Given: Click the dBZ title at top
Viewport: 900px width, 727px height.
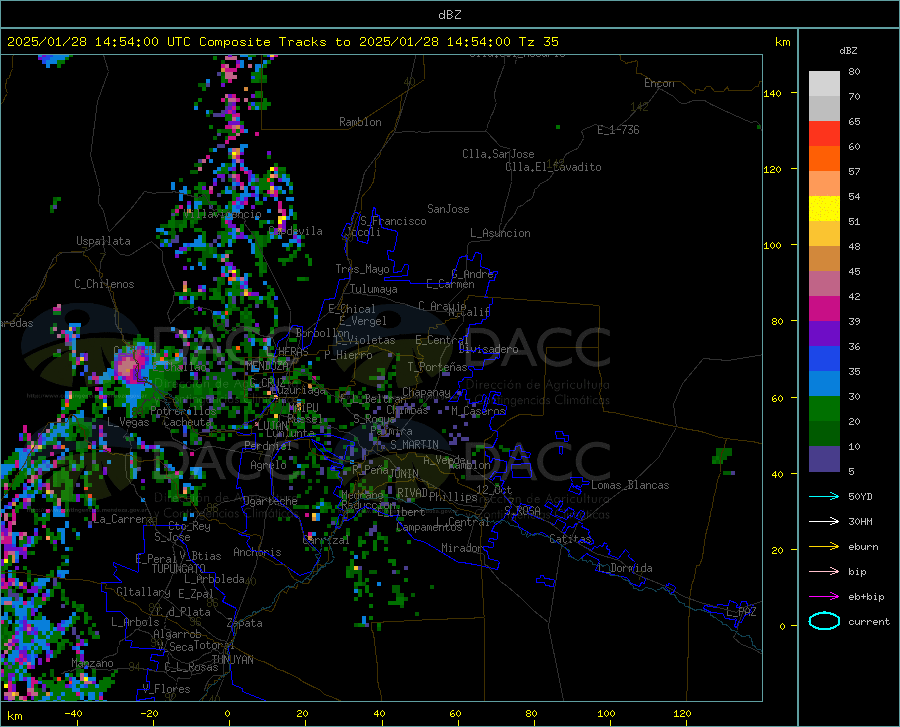Looking at the screenshot, I should [449, 15].
